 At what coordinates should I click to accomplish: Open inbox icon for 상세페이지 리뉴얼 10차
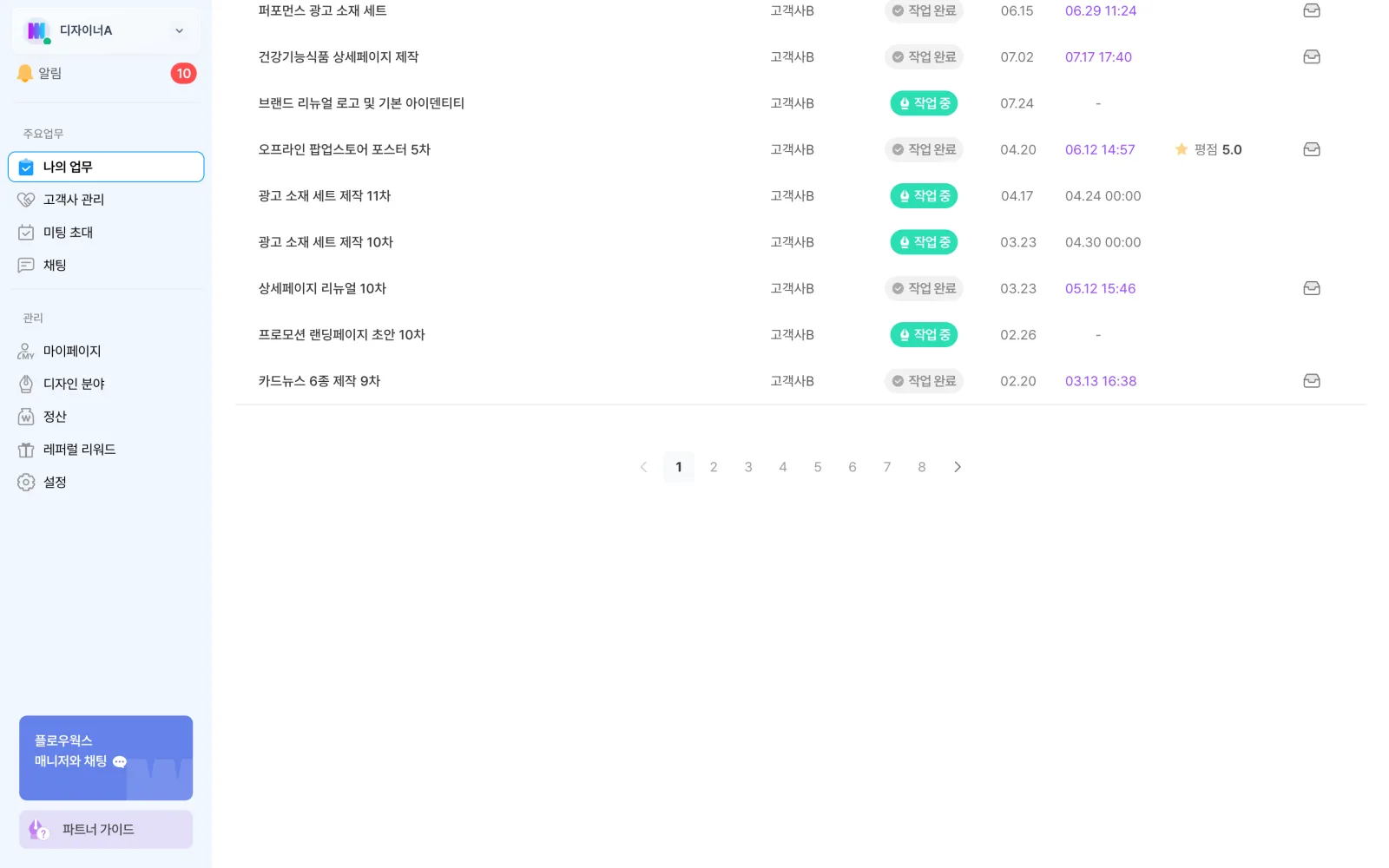pyautogui.click(x=1312, y=288)
